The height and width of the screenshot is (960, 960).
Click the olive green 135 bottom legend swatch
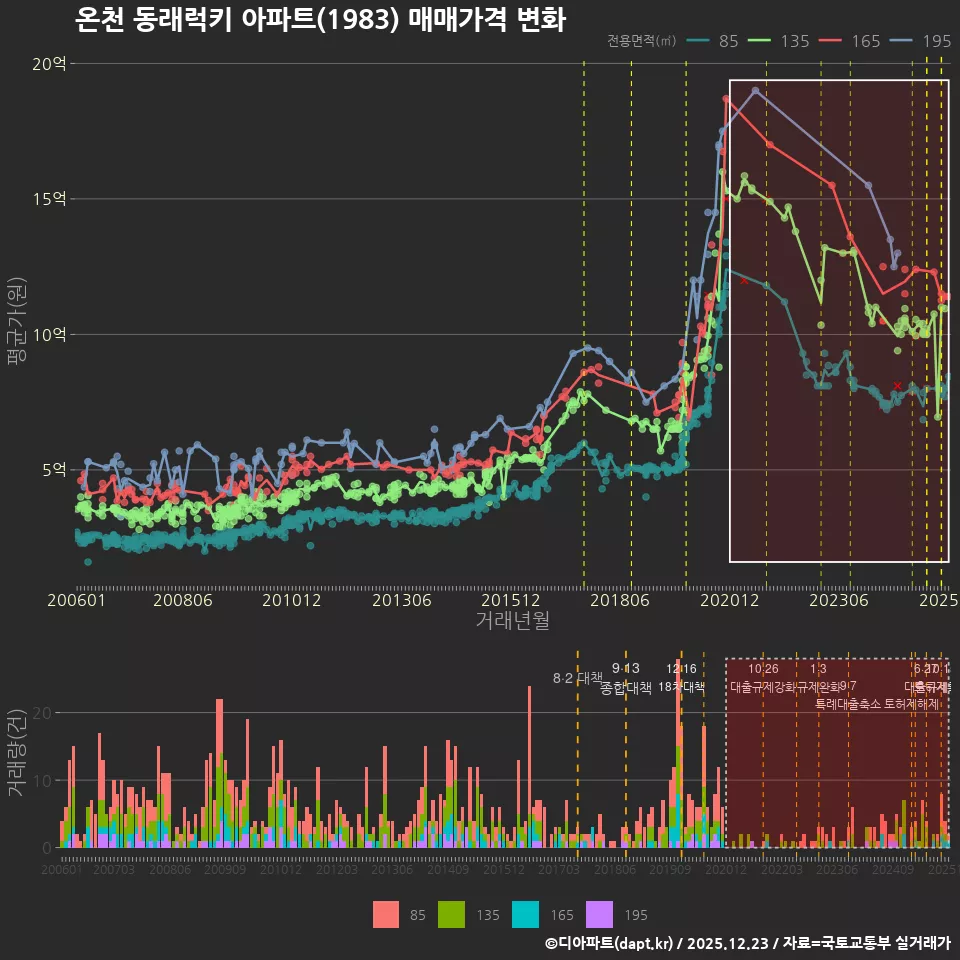[x=452, y=914]
